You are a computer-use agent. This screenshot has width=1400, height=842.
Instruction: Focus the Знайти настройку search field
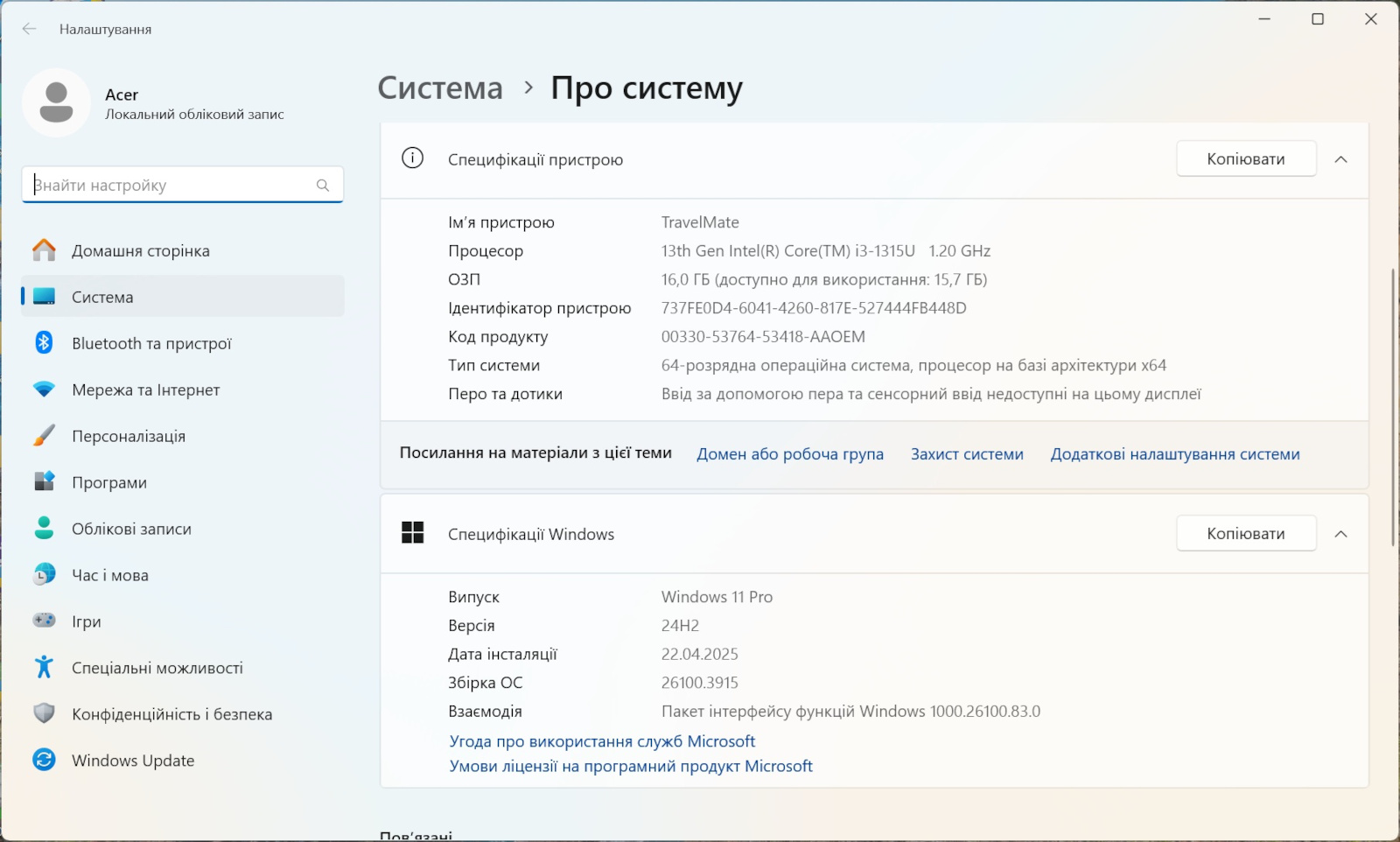tap(183, 185)
